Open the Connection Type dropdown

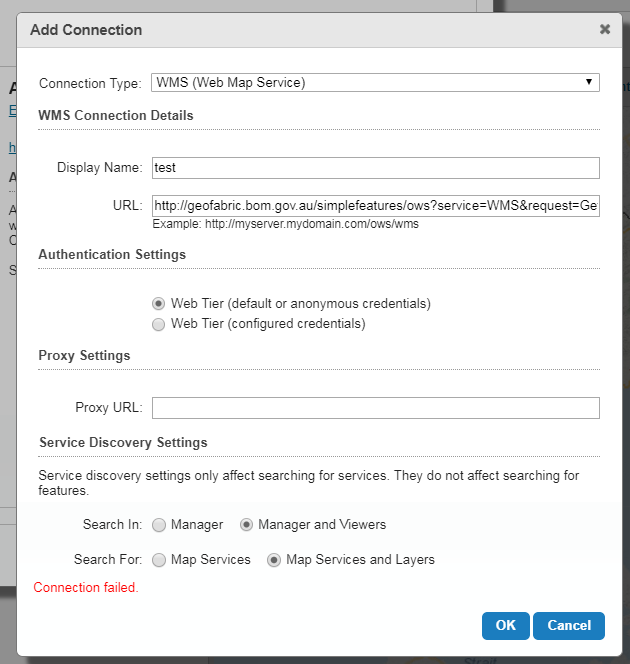[x=375, y=83]
